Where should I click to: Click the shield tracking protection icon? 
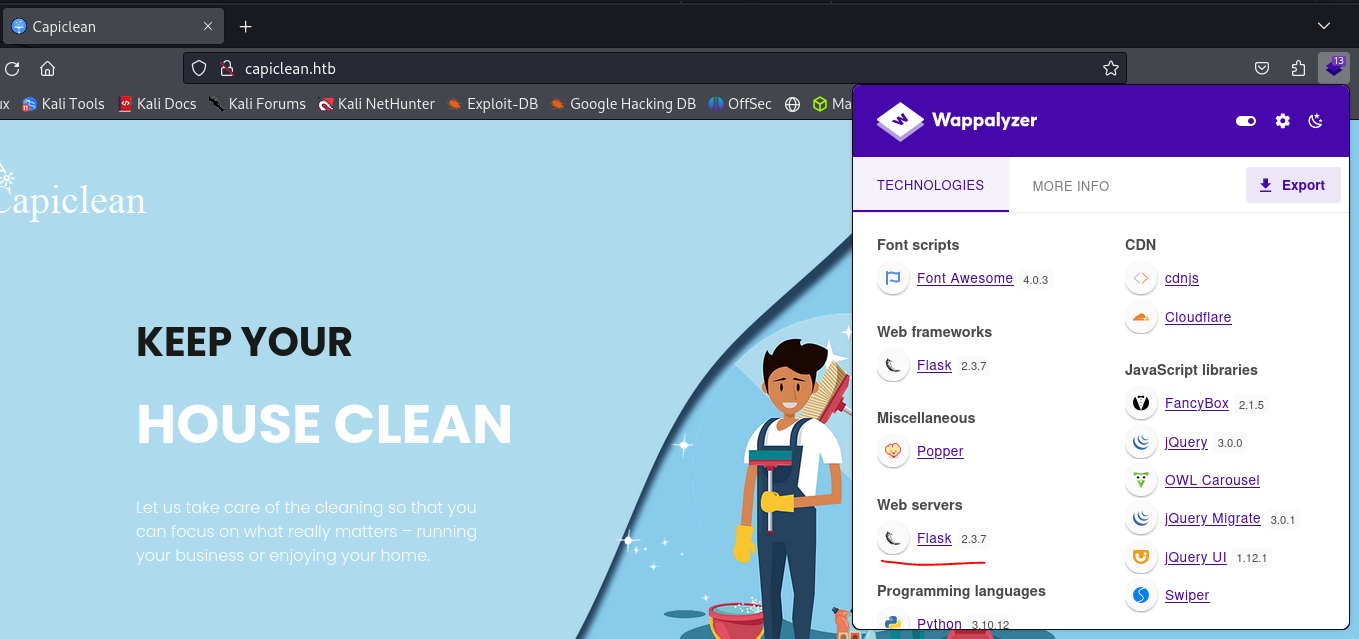pyautogui.click(x=199, y=68)
